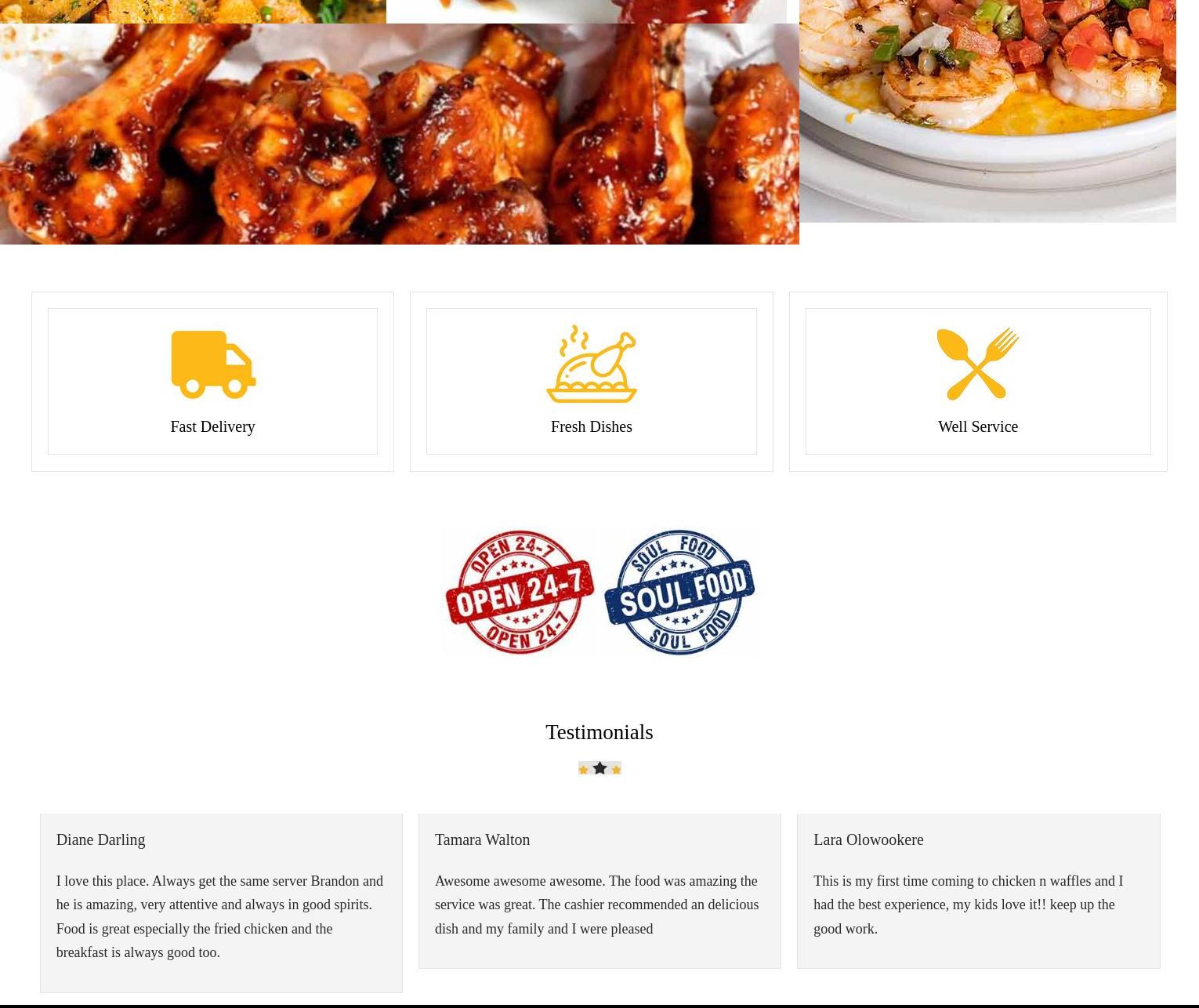Click the crossed spoon and fork icon

(978, 364)
